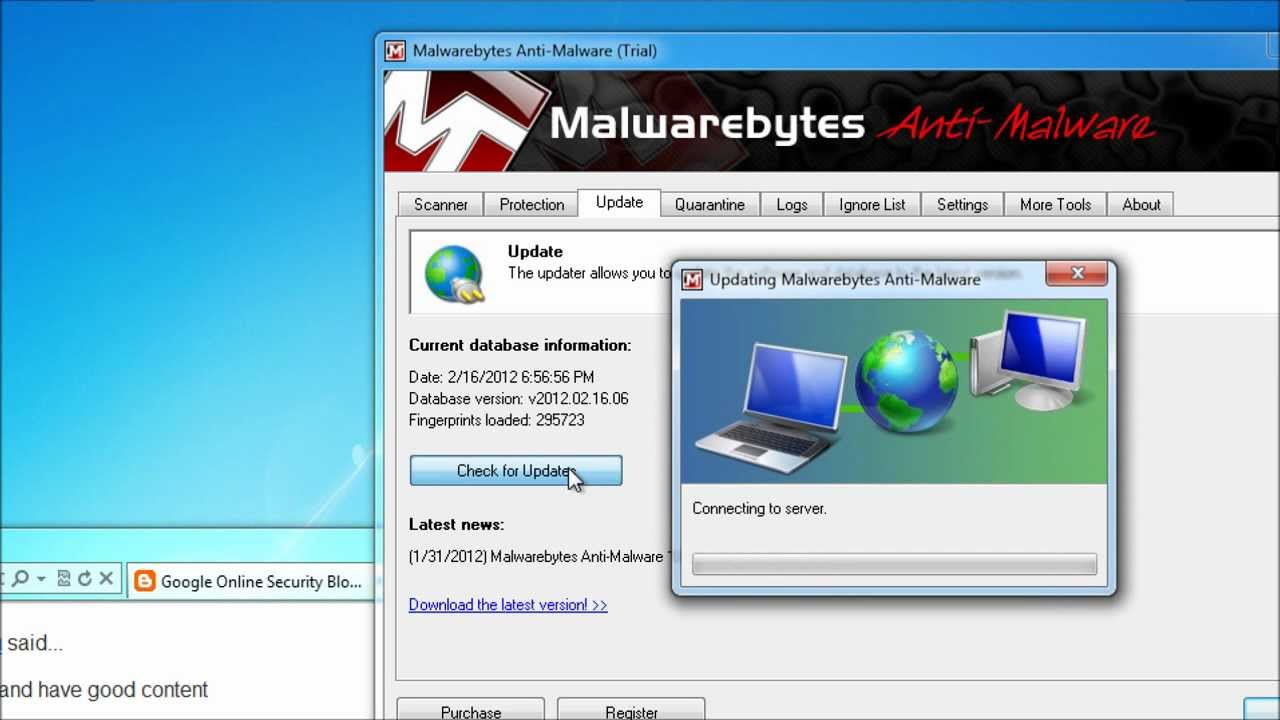Image resolution: width=1280 pixels, height=720 pixels.
Task: Click the Purchase button
Action: click(x=471, y=711)
